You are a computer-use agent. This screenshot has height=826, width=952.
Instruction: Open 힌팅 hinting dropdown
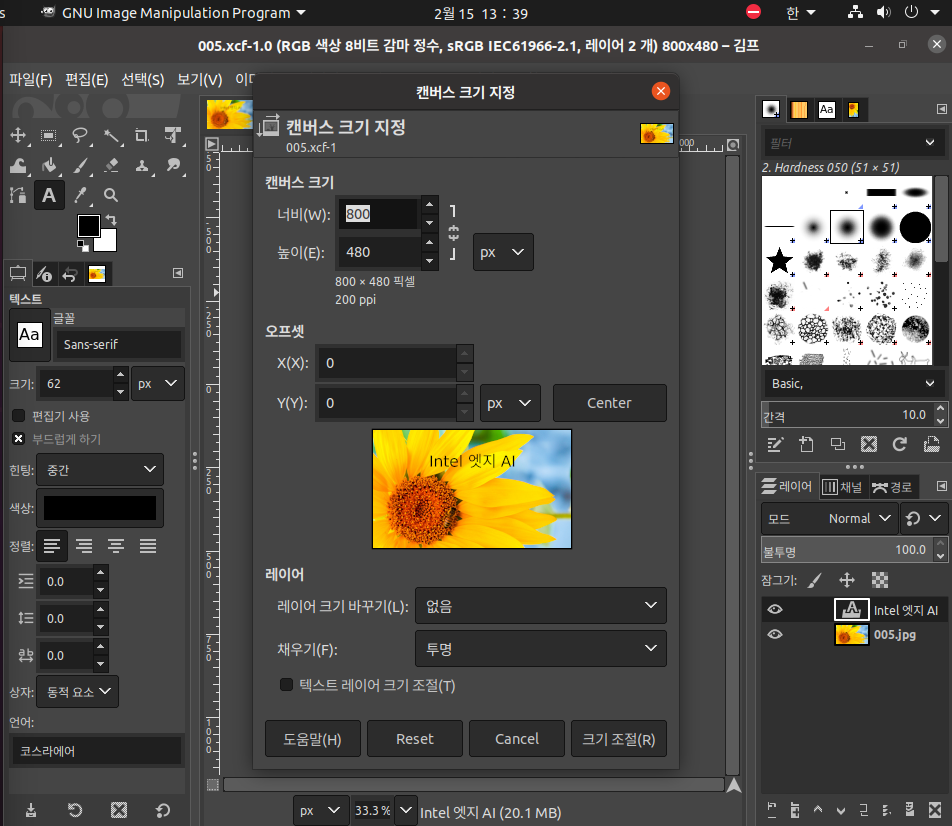pos(100,469)
